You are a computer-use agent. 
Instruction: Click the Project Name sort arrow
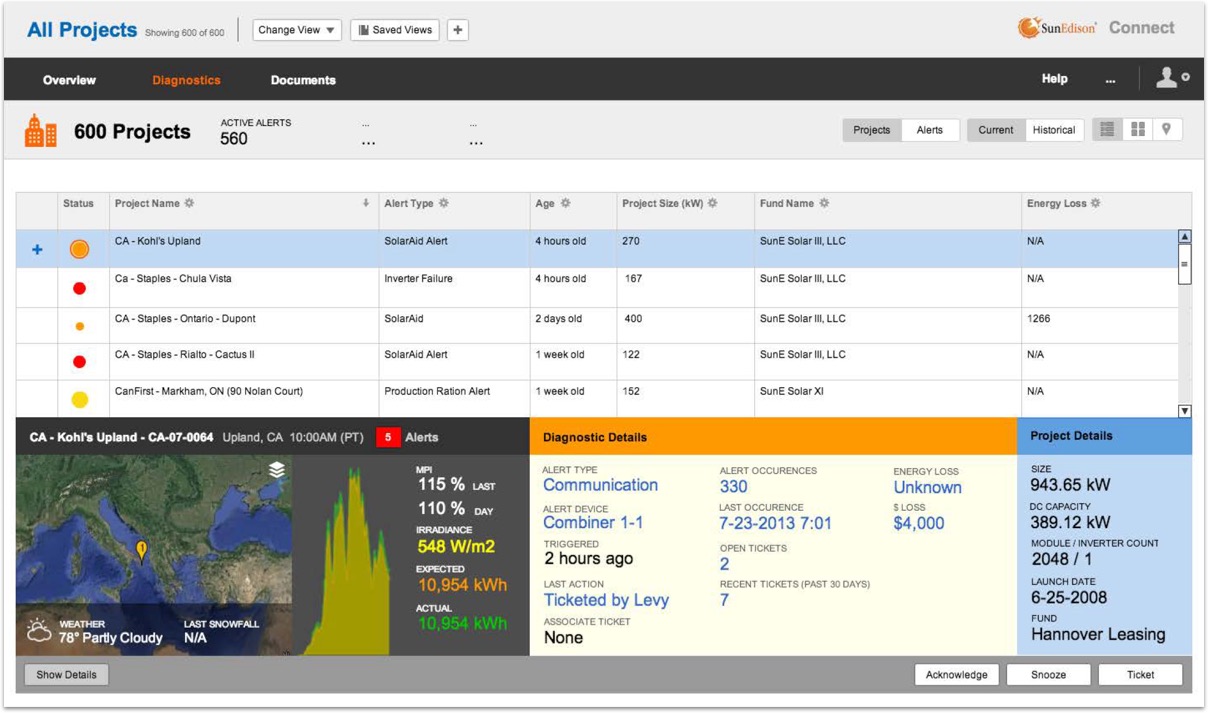point(366,204)
